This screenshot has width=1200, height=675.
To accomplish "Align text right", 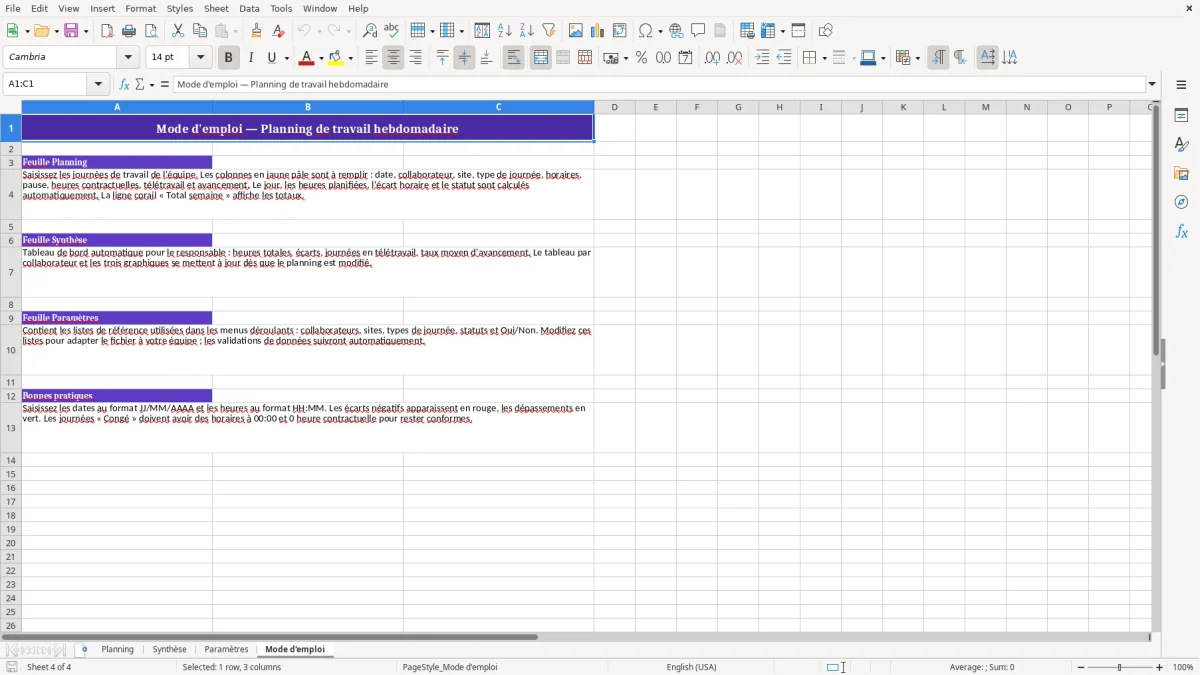I will (x=415, y=58).
